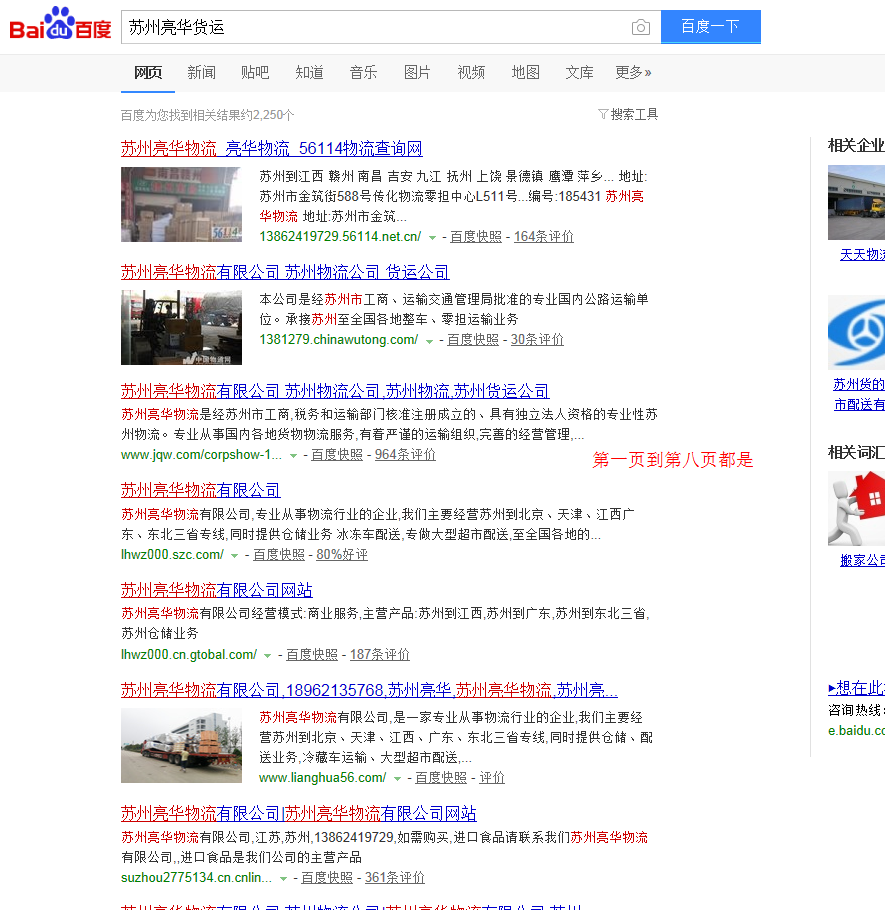Expand arrow next to lhwz000.cn.gtobal.com/

click(x=267, y=655)
